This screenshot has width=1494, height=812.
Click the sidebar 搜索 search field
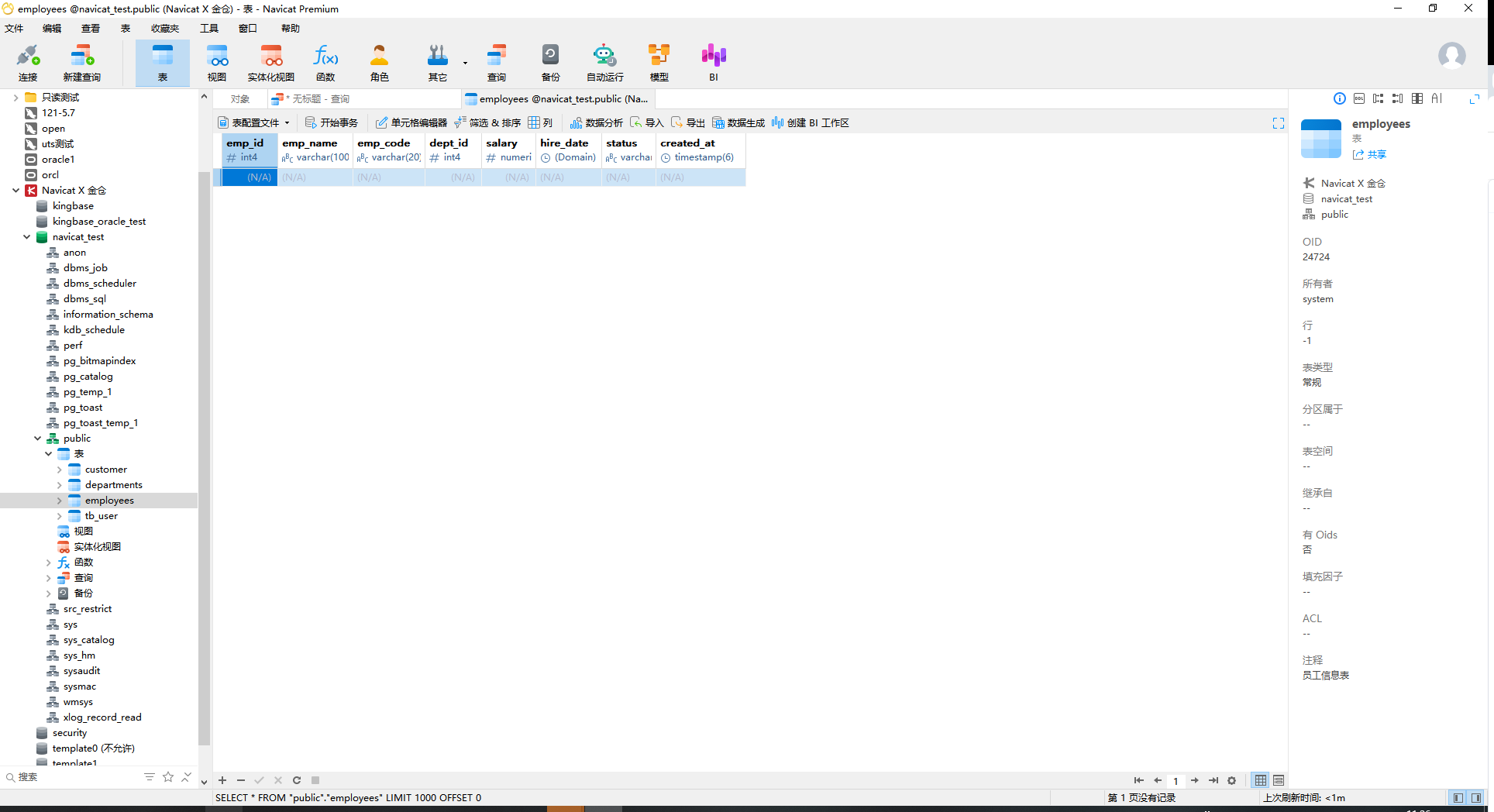[x=74, y=777]
